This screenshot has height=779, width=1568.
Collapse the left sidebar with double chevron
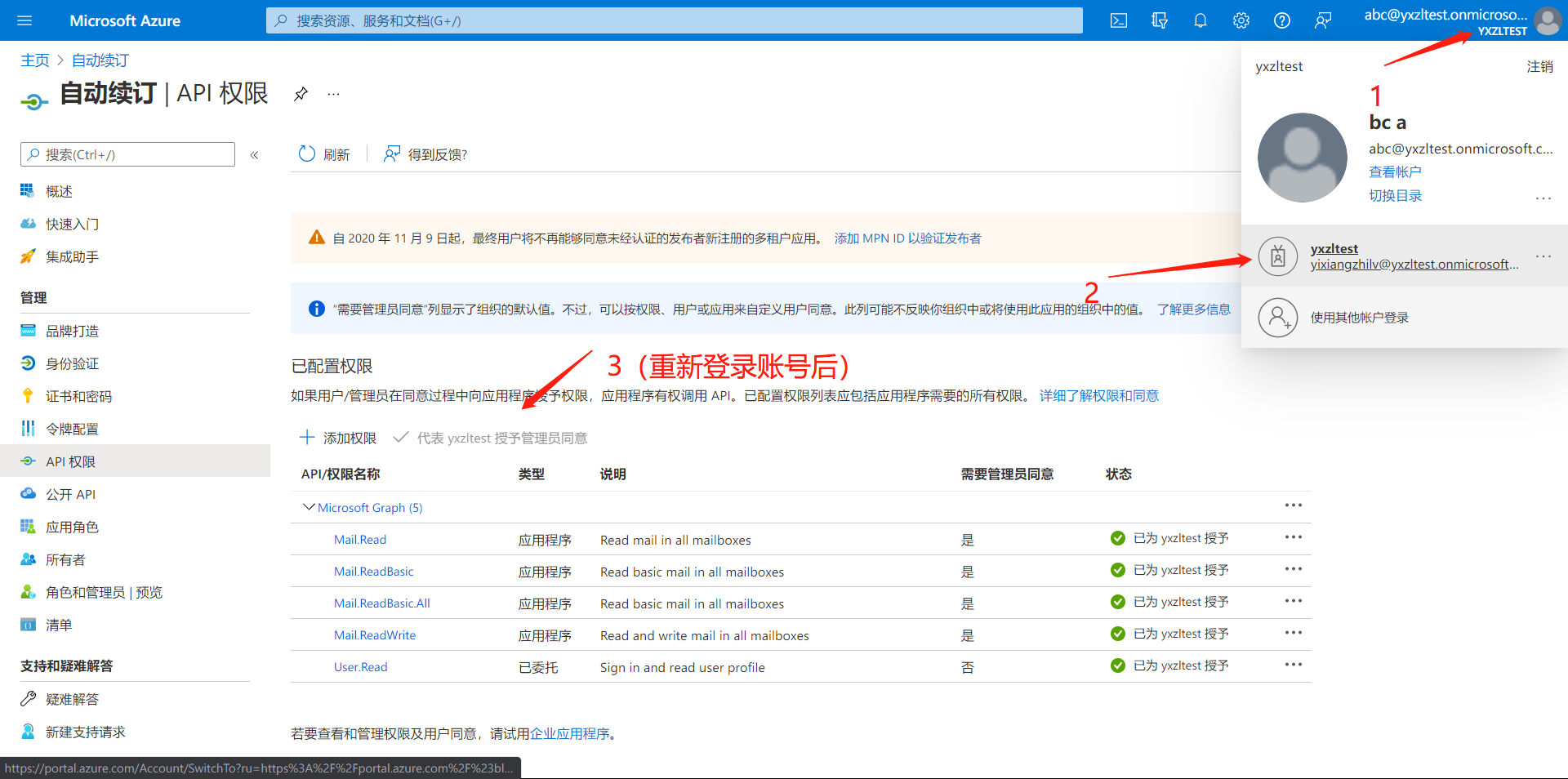click(x=254, y=155)
